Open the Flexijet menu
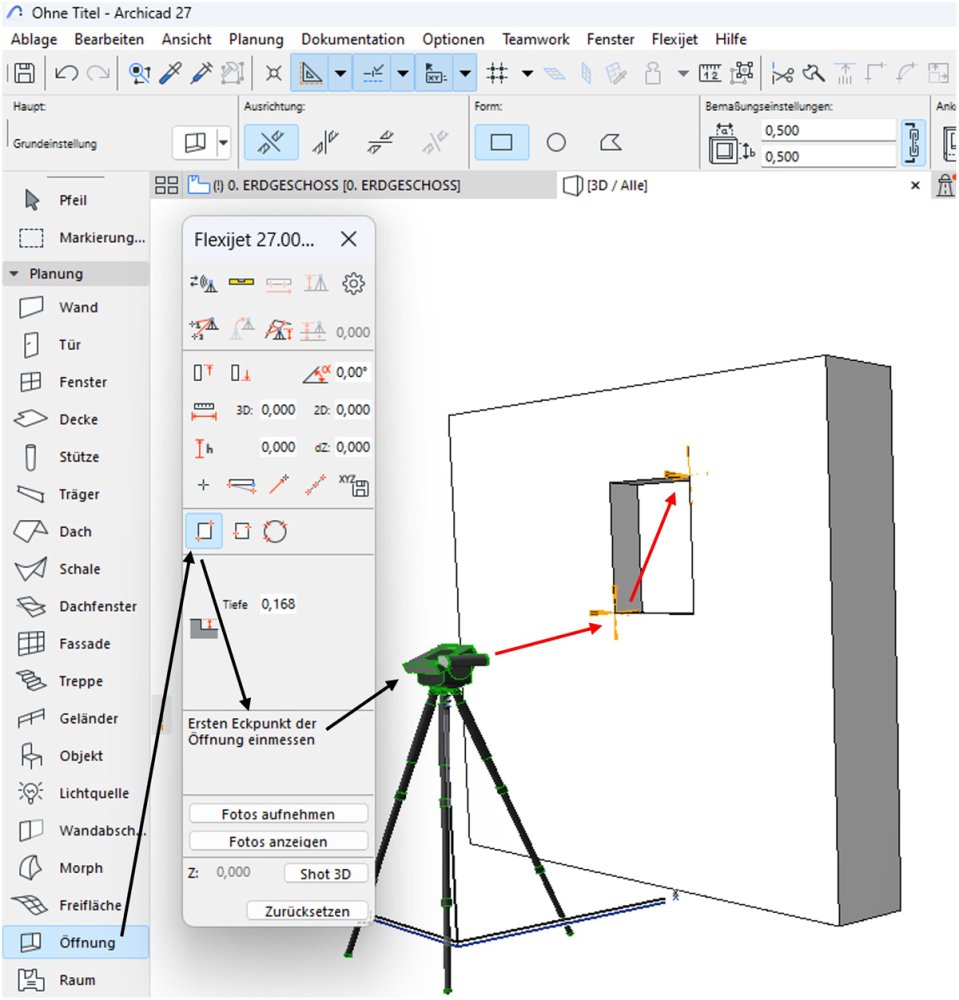This screenshot has height=1000, width=959. tap(675, 40)
